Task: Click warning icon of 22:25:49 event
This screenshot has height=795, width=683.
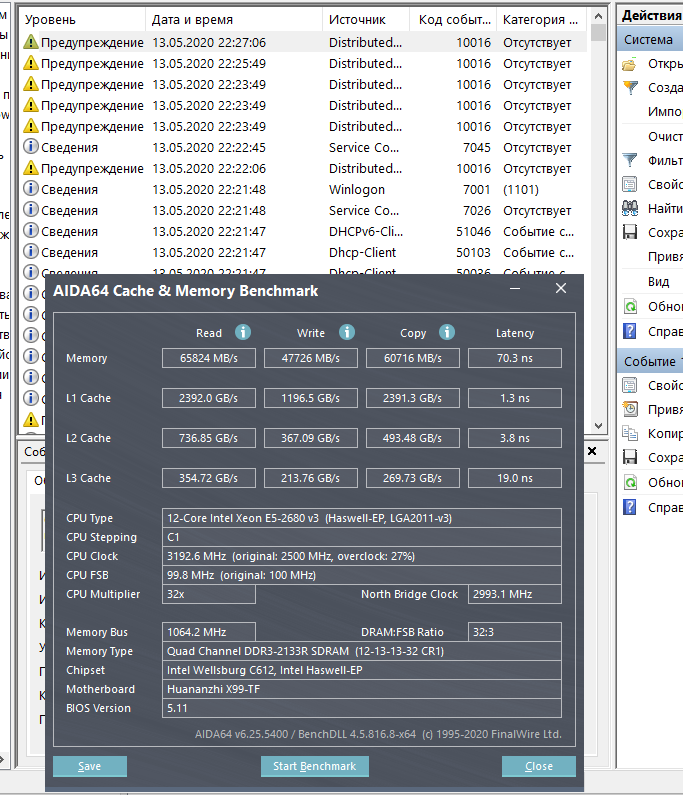Action: (31, 63)
